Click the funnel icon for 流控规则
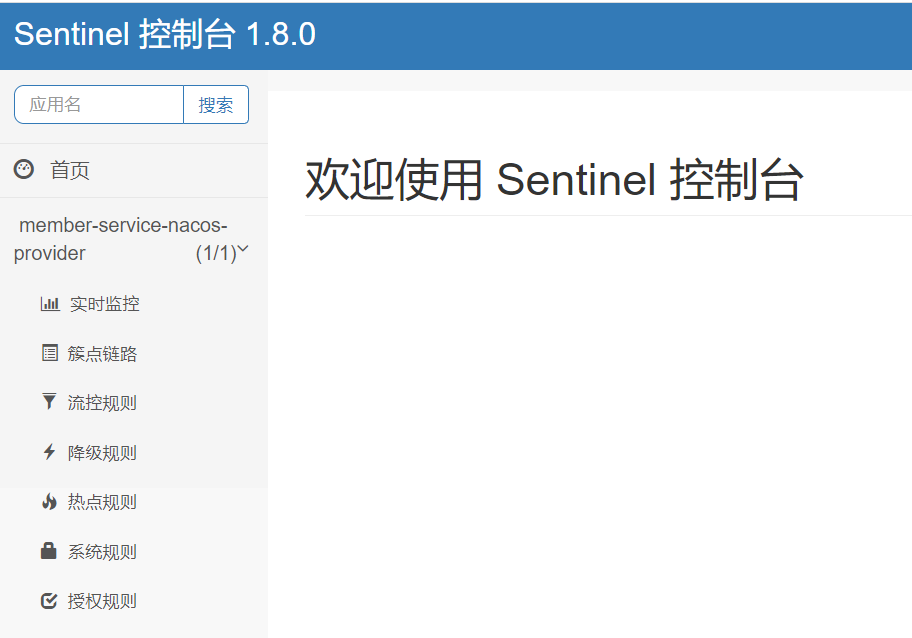 tap(49, 402)
